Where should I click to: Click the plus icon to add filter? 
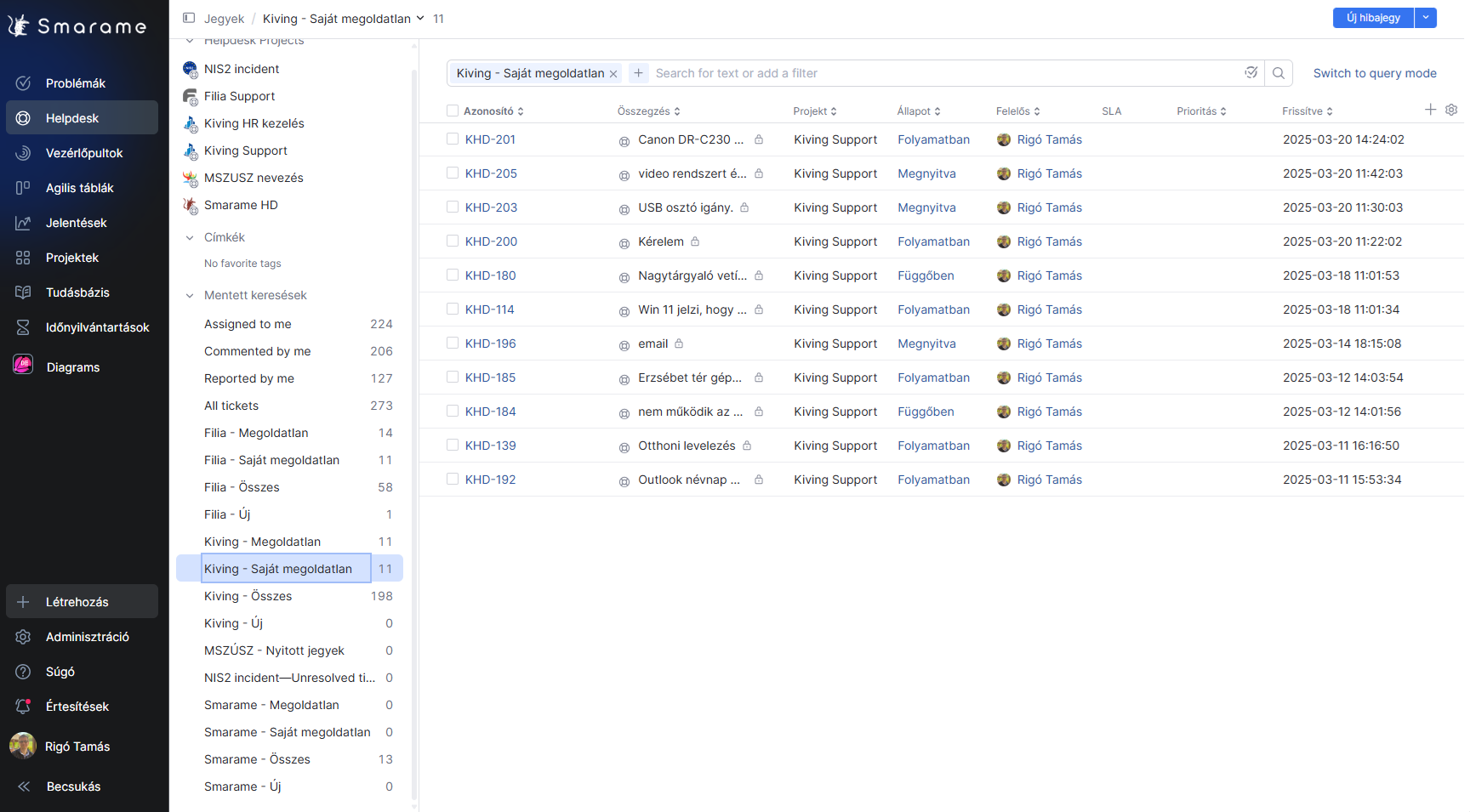[638, 73]
